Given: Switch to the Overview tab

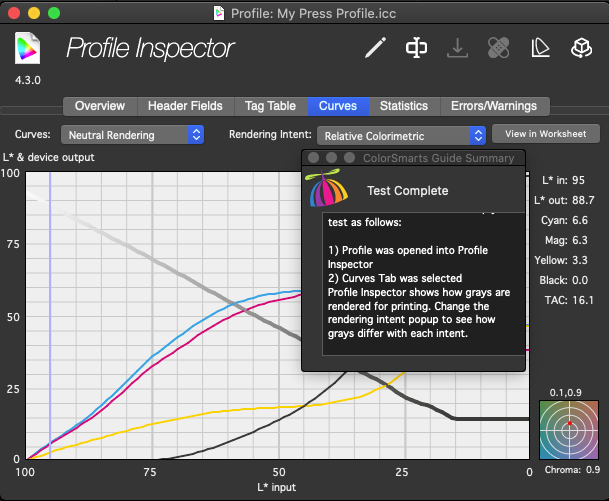Looking at the screenshot, I should [100, 106].
